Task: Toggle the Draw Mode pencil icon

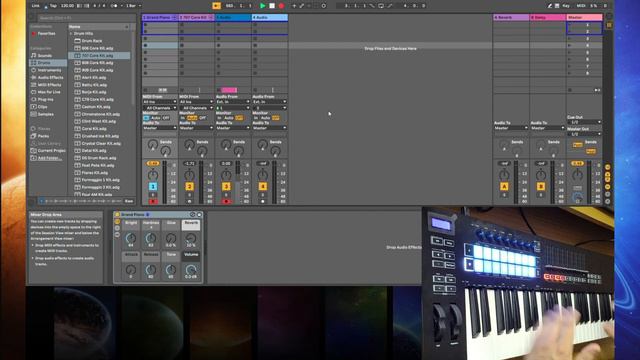Action: pyautogui.click(x=550, y=6)
